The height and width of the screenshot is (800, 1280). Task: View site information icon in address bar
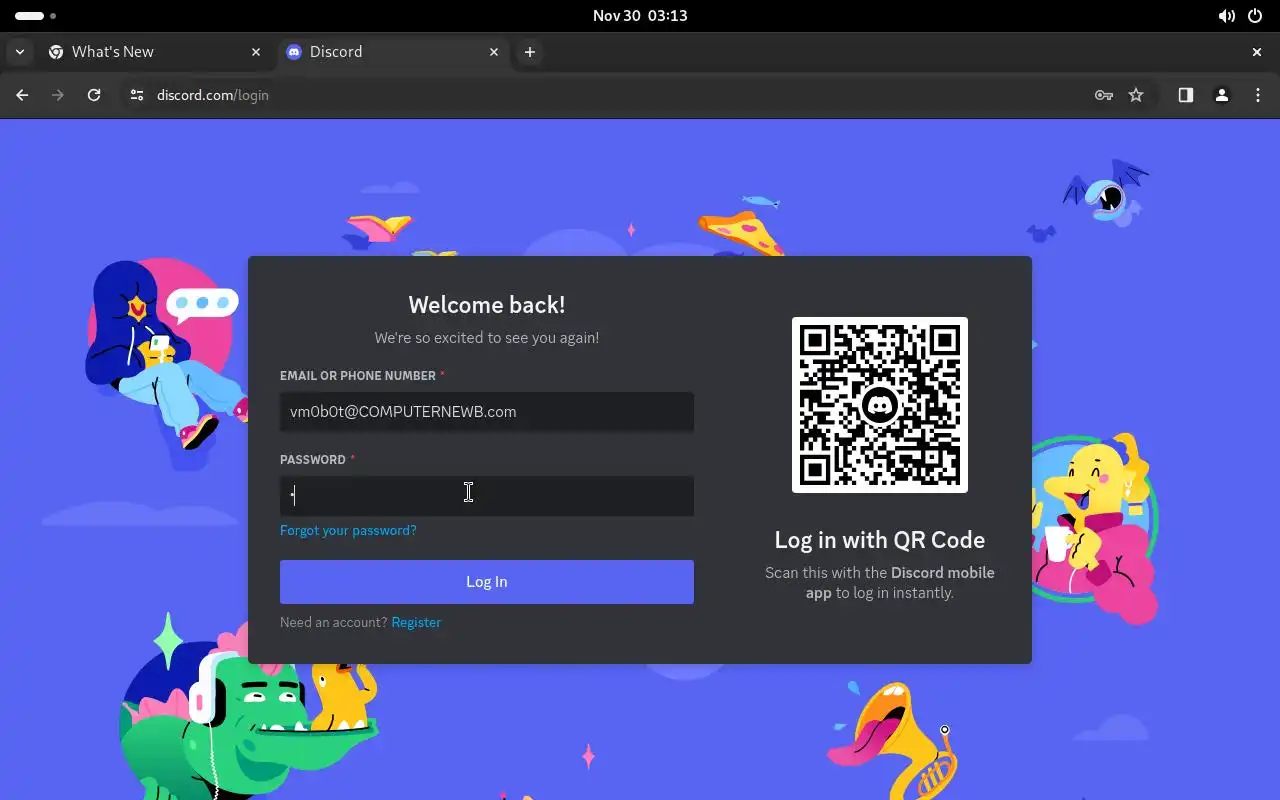coord(138,95)
